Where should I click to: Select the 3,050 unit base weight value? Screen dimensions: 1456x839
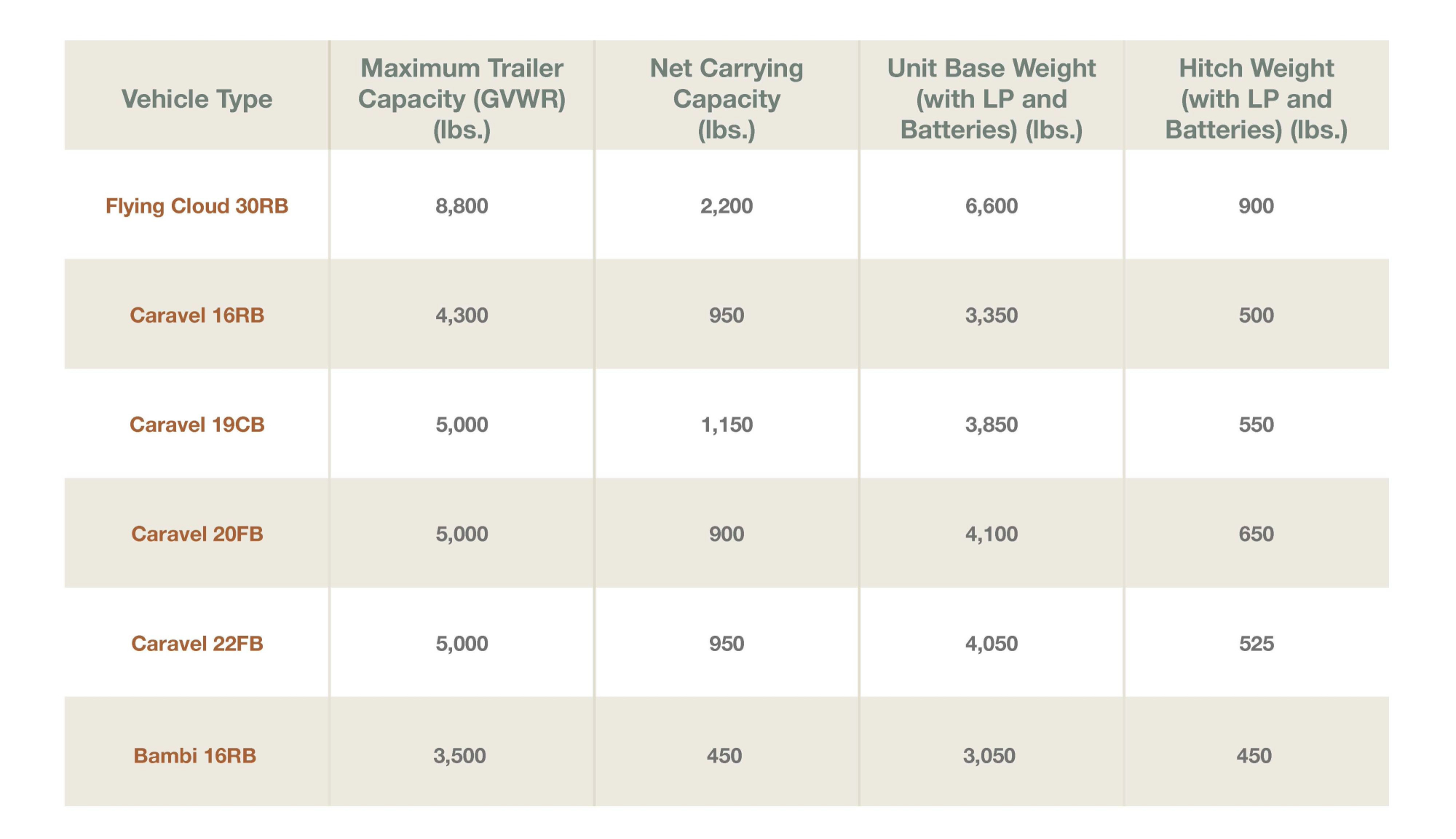point(989,755)
